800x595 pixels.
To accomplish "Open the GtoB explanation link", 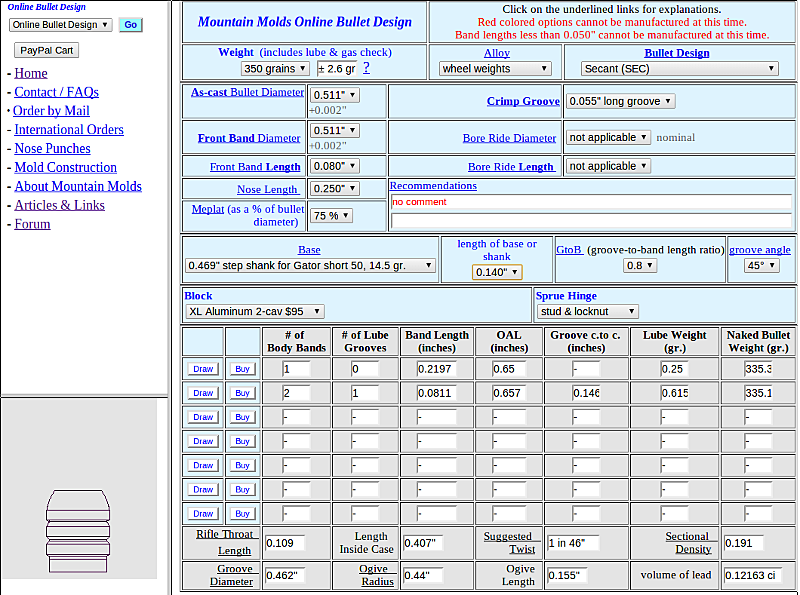I will point(568,250).
